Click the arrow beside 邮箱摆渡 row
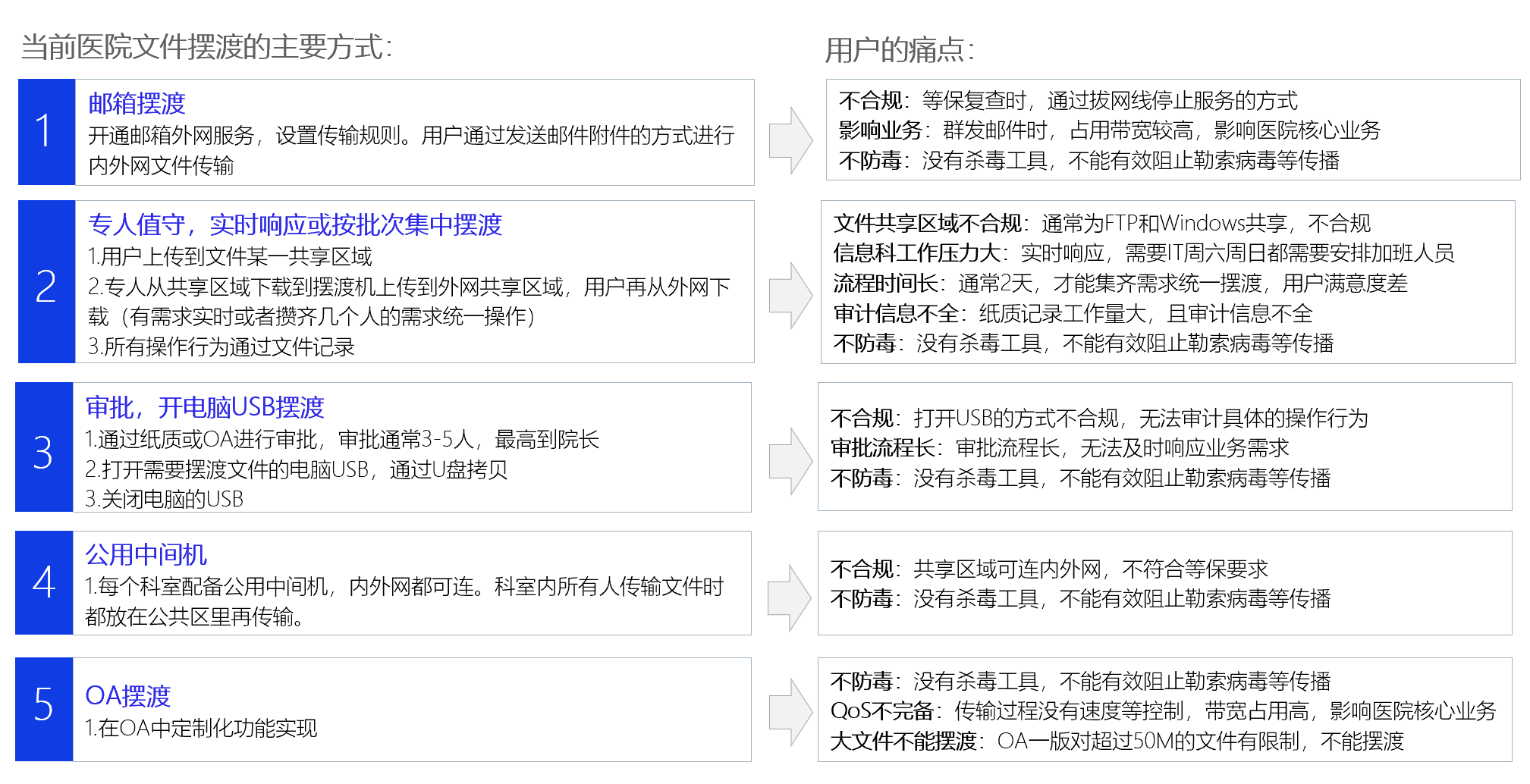The width and height of the screenshot is (1530, 784). 790,140
